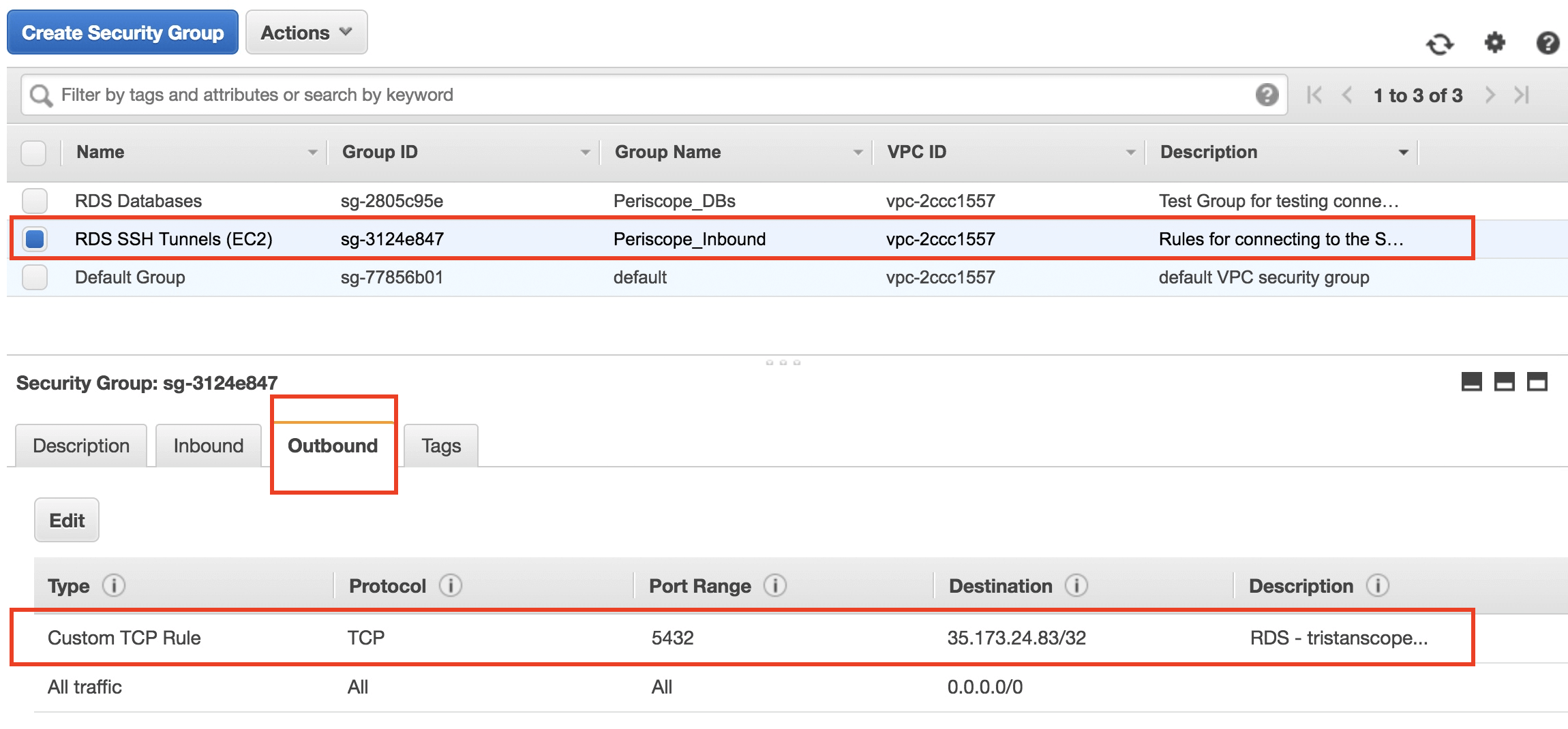Click the 'All' port range value in All traffic row

(x=662, y=687)
